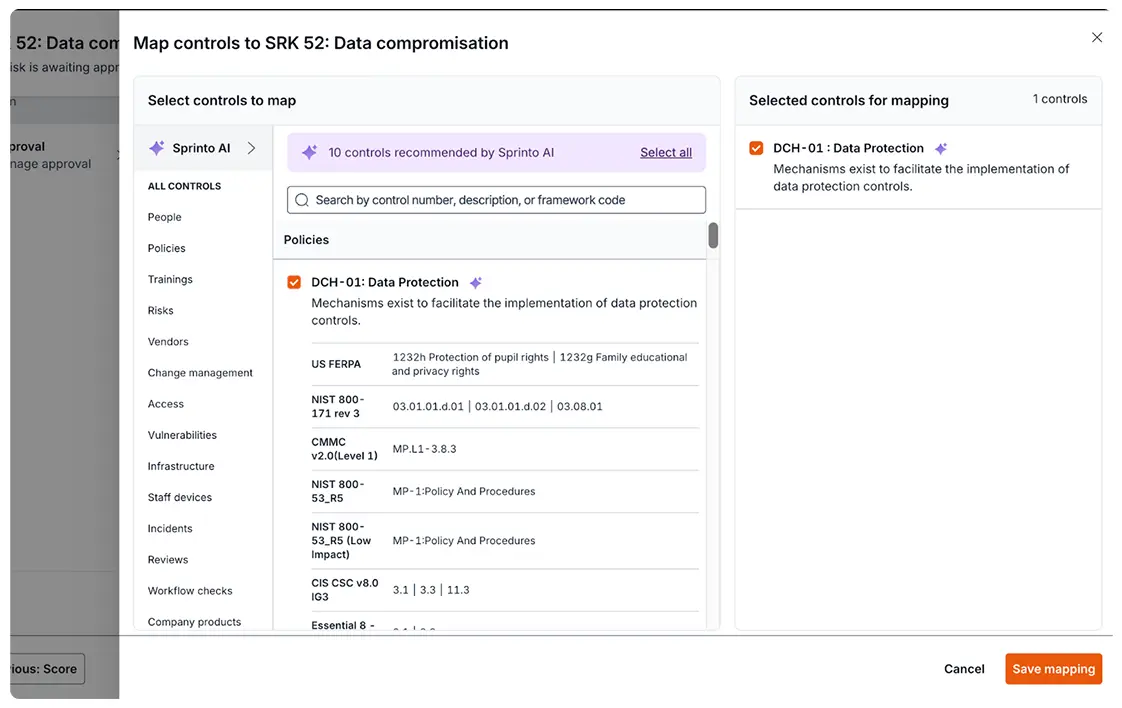The width and height of the screenshot is (1122, 708).
Task: Select the Vendors category in sidebar
Action: (x=168, y=342)
